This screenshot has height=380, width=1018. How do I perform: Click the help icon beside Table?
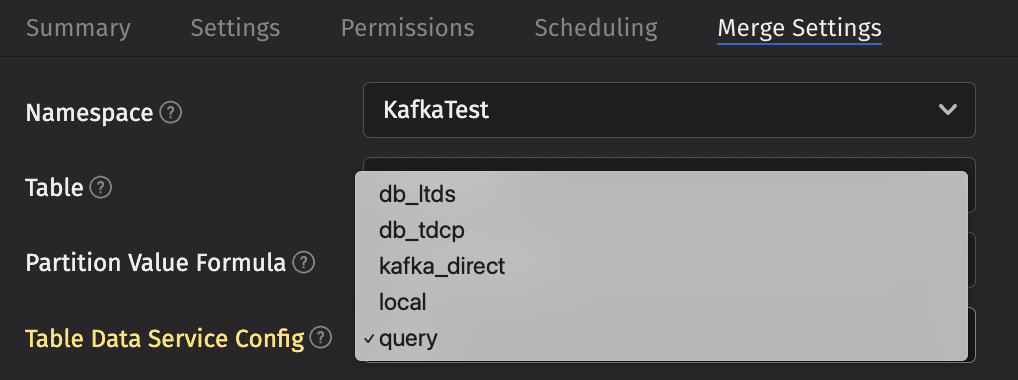tap(101, 188)
